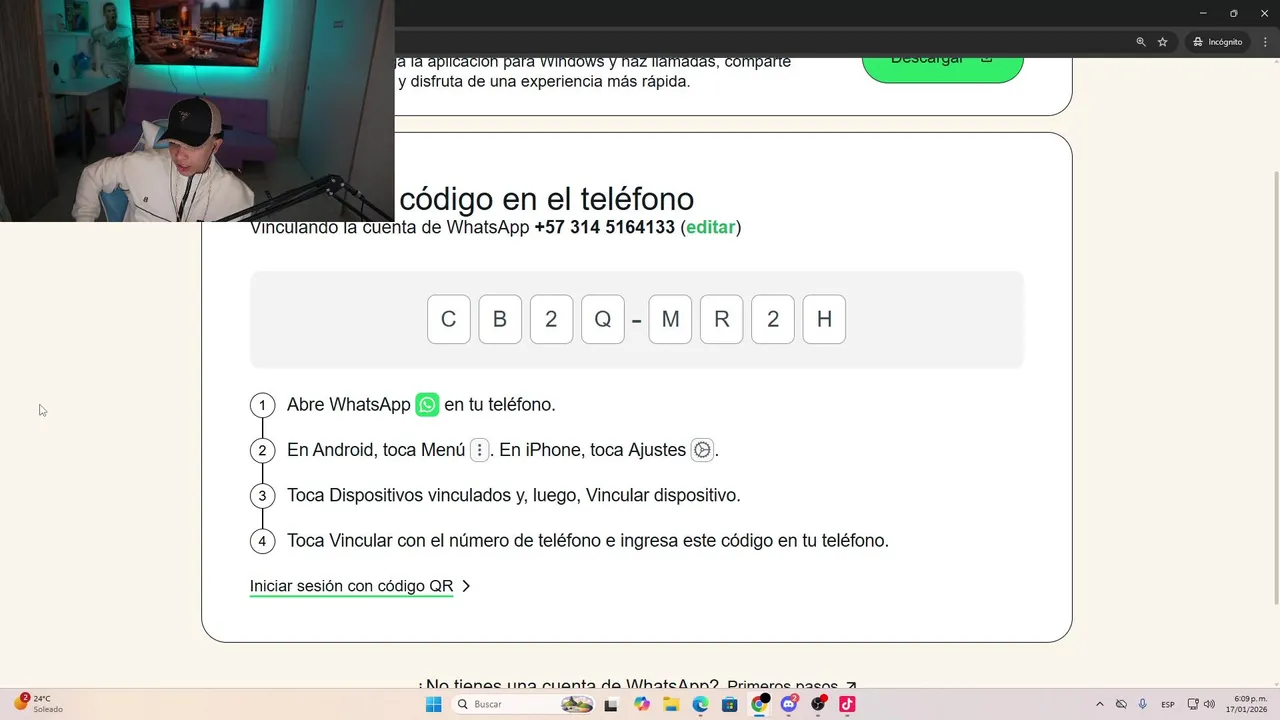Select the code box with letter Q

603,319
